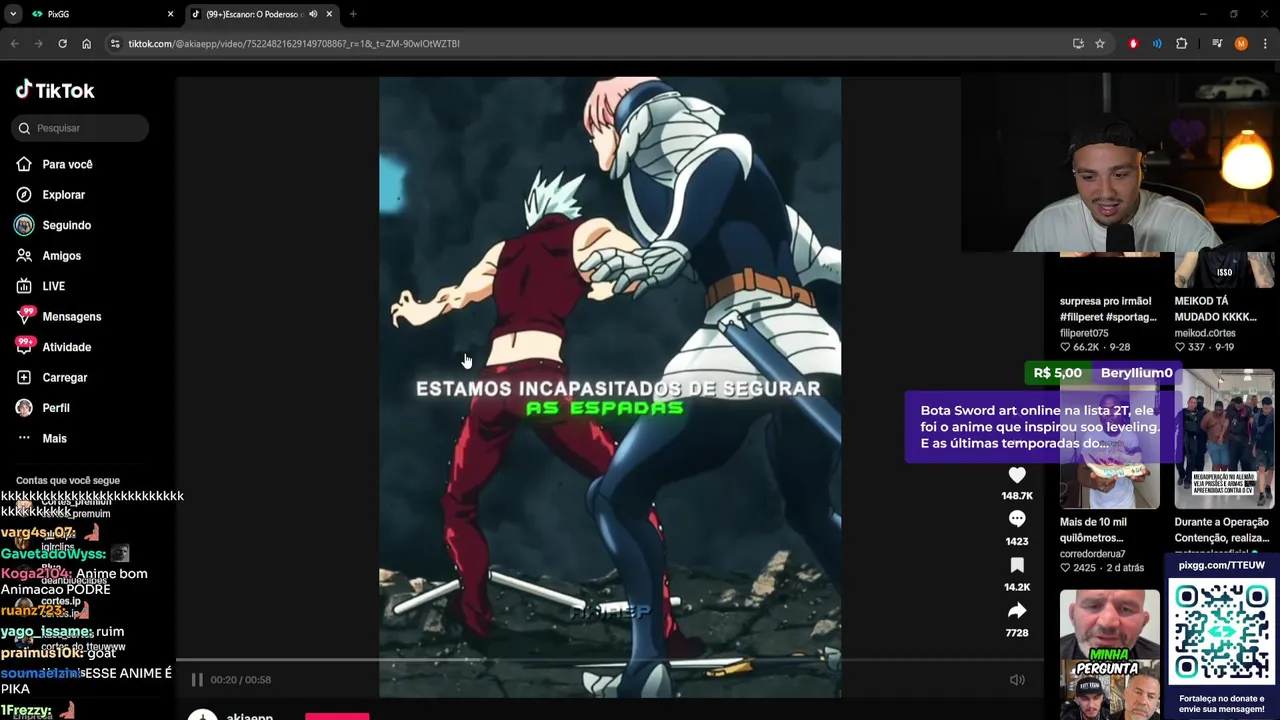
Task: Click the Para você home icon
Action: click(24, 164)
